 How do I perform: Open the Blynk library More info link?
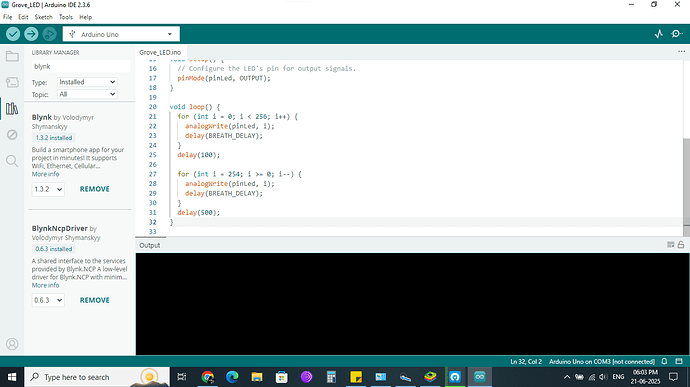(x=45, y=174)
